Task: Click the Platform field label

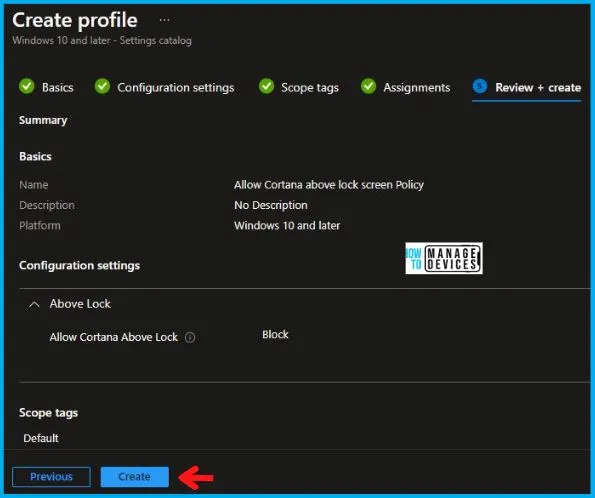Action: pos(40,226)
